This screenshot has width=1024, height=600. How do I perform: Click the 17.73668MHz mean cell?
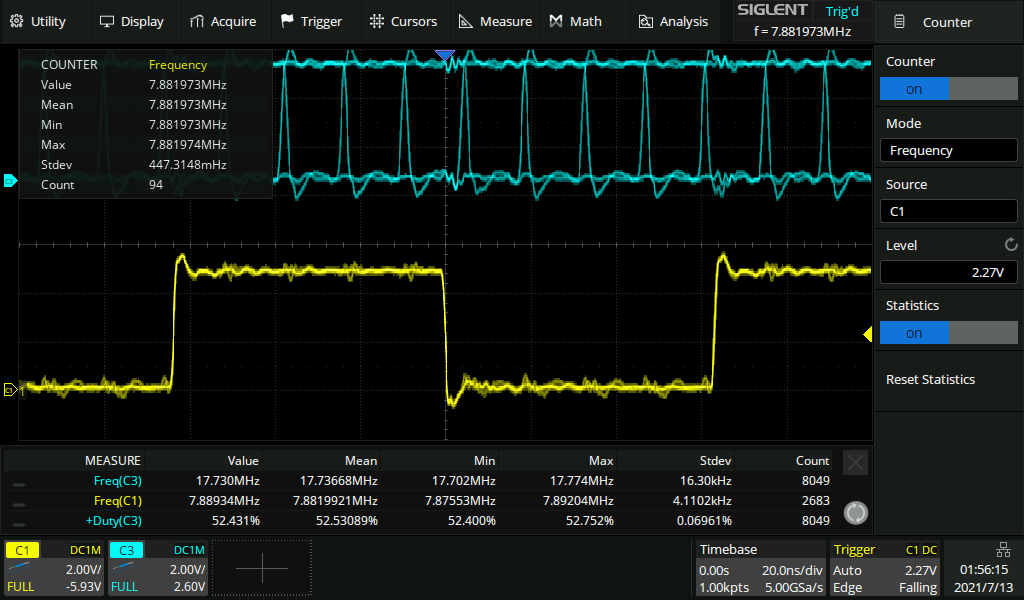tap(338, 481)
